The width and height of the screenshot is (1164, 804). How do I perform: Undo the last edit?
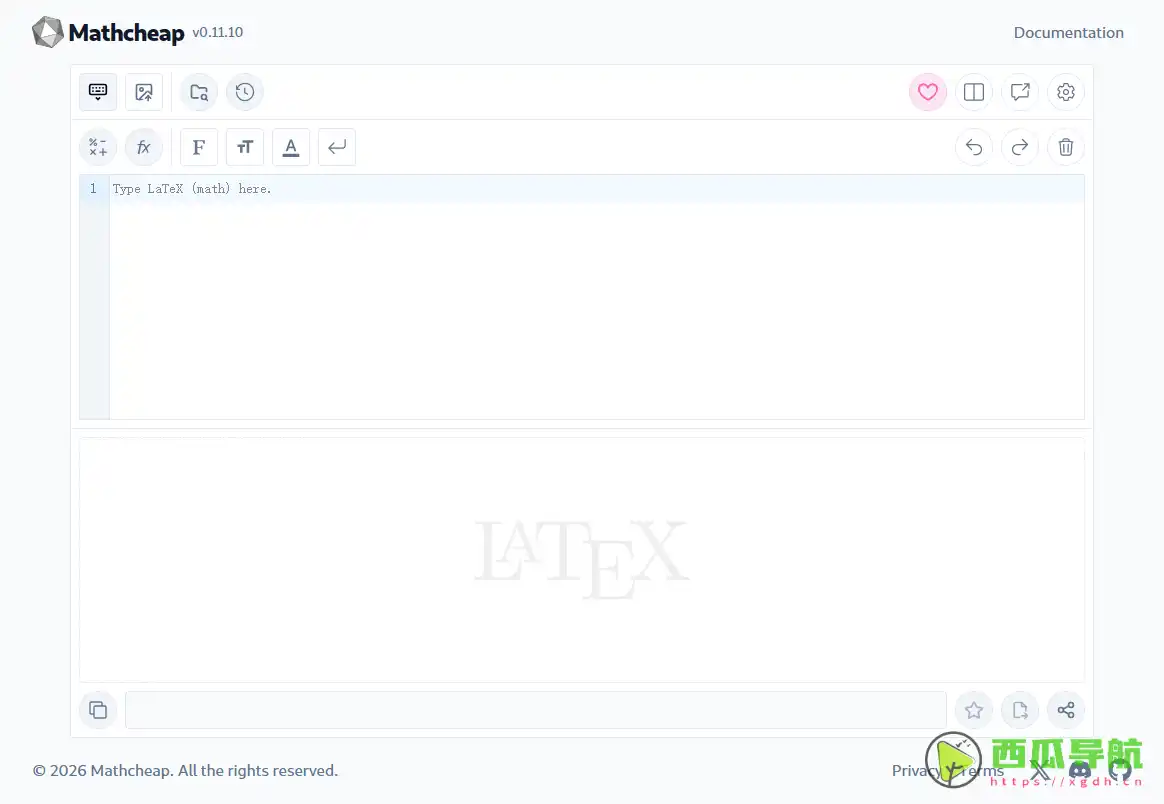974,147
